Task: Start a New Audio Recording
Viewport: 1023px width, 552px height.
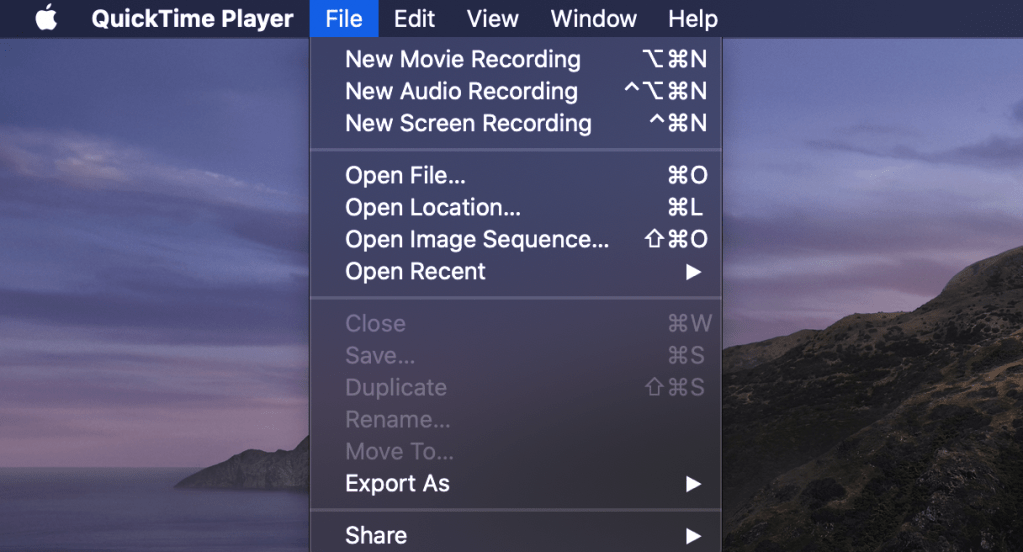Action: [461, 91]
